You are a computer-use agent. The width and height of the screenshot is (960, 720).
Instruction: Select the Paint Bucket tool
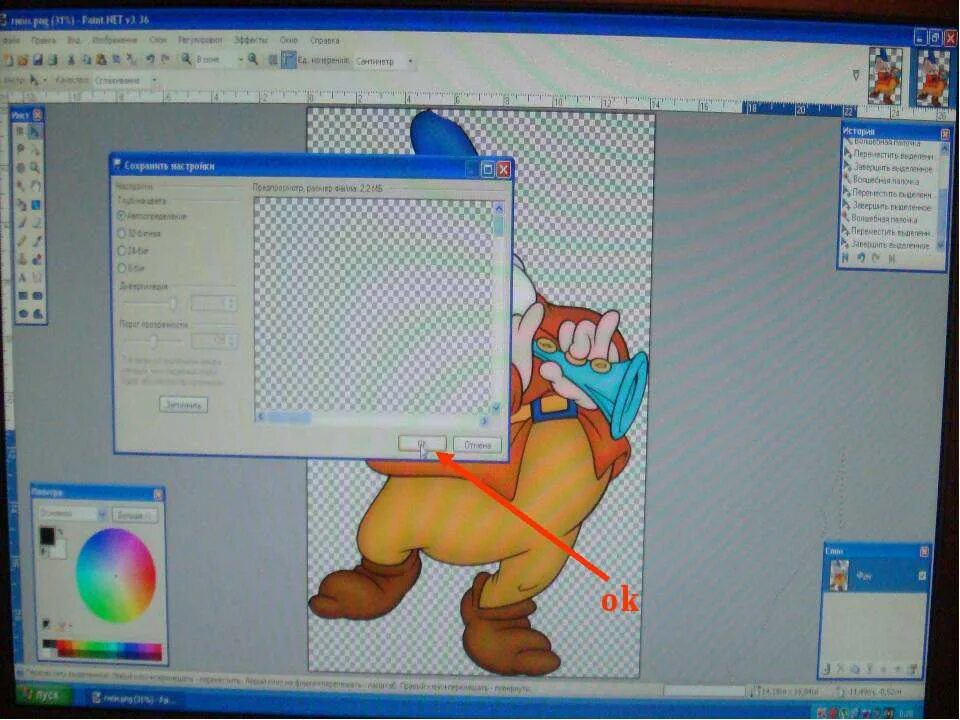click(x=21, y=204)
